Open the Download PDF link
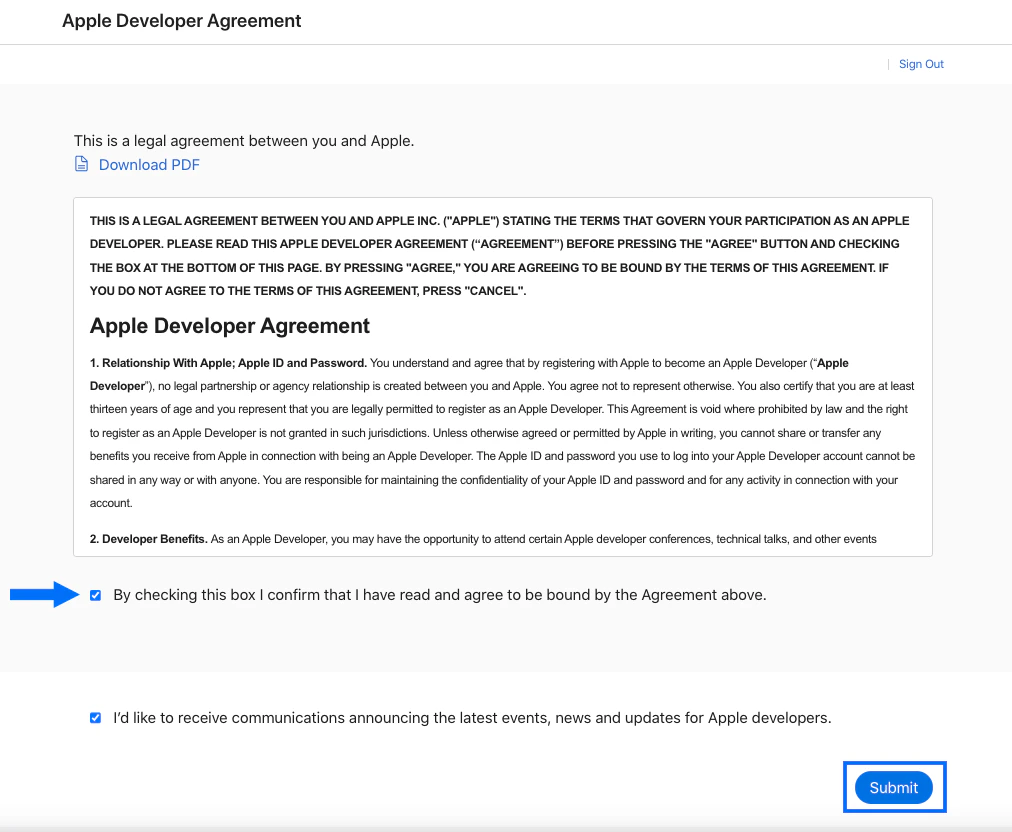This screenshot has width=1012, height=832. tap(148, 164)
